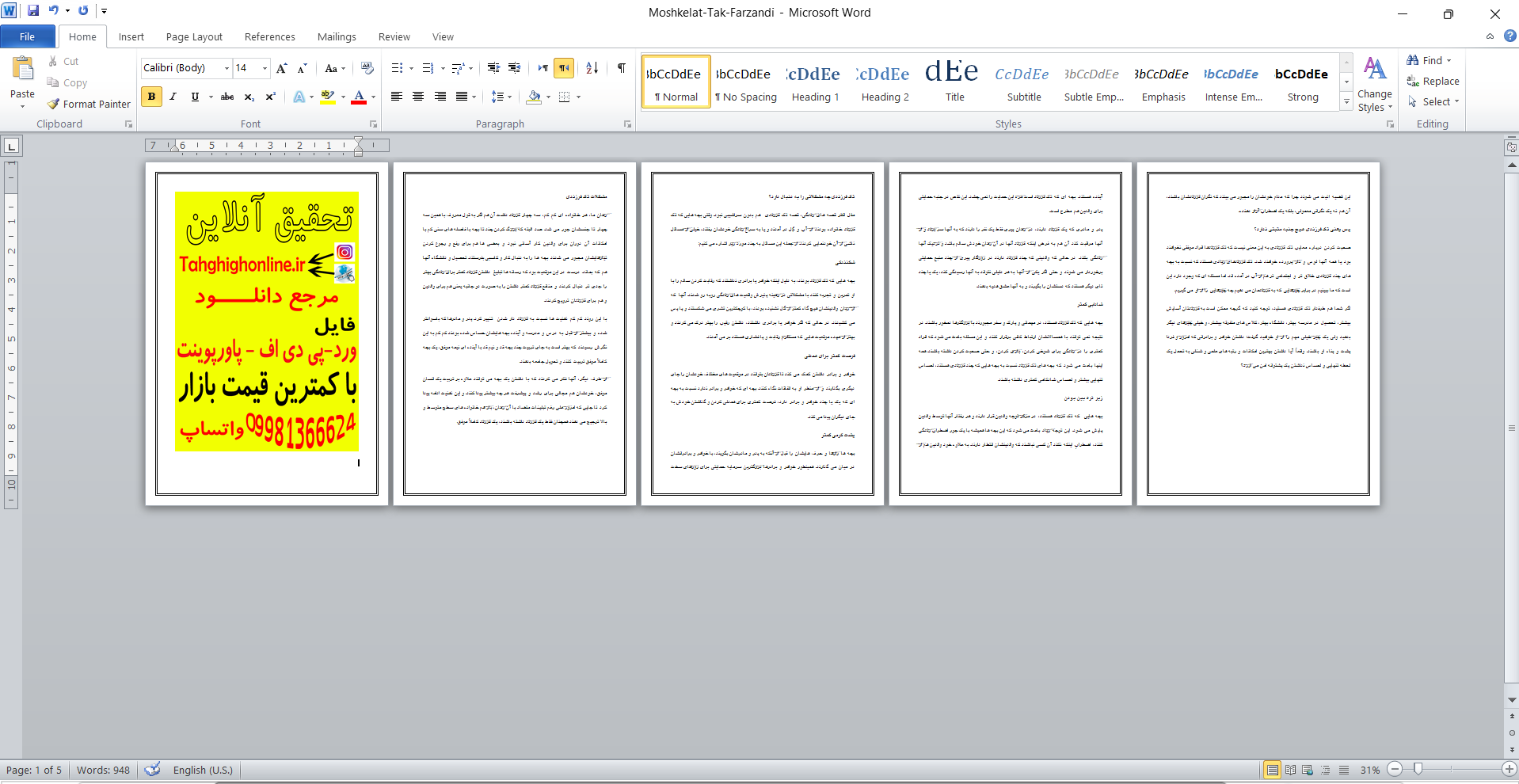Open the Numbering list dropdown arrow
Viewport: 1519px width, 784px height.
point(442,68)
